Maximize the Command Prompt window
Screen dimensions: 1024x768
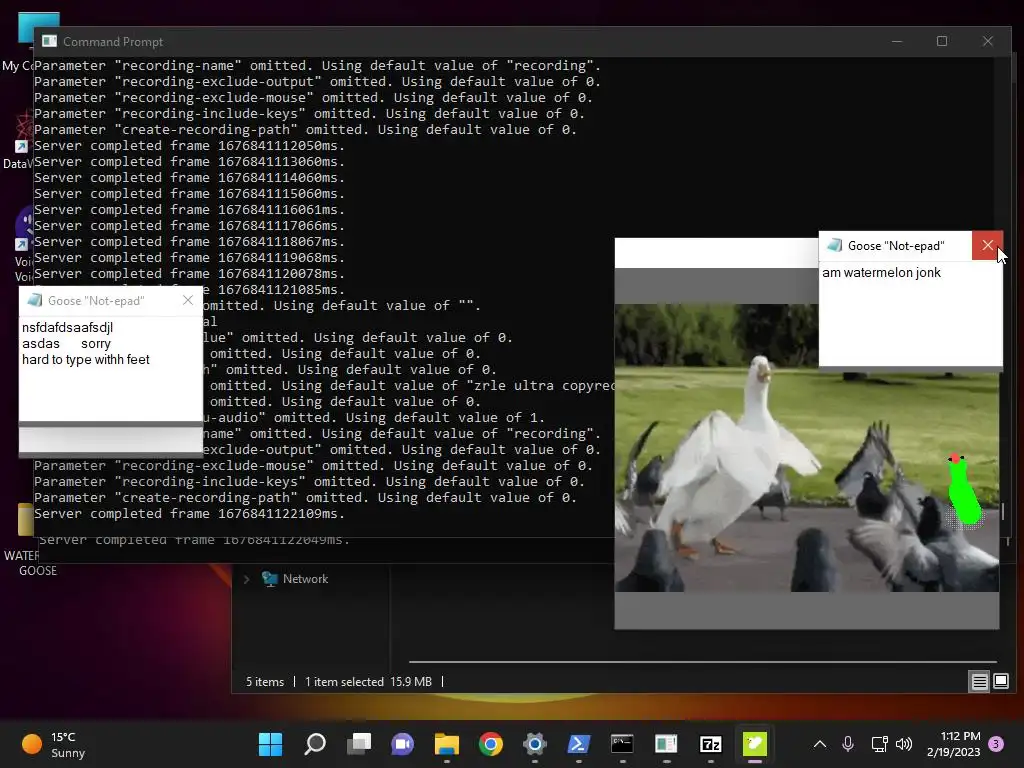coord(942,41)
